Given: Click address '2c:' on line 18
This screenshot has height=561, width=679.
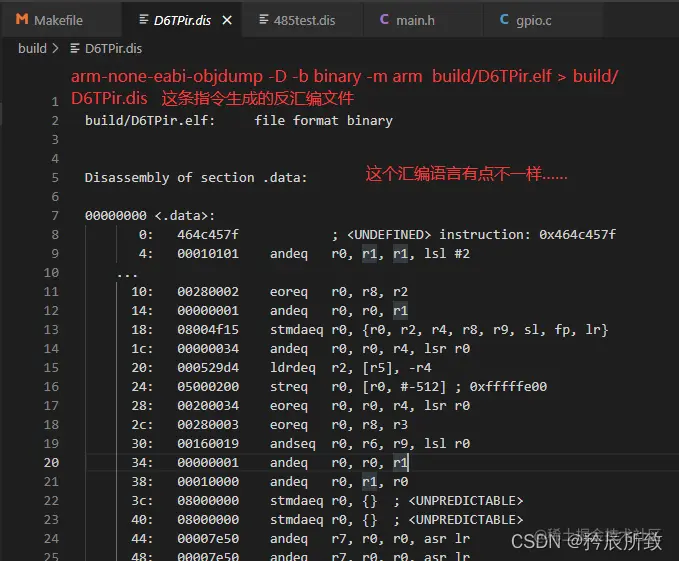Looking at the screenshot, I should [x=142, y=425].
